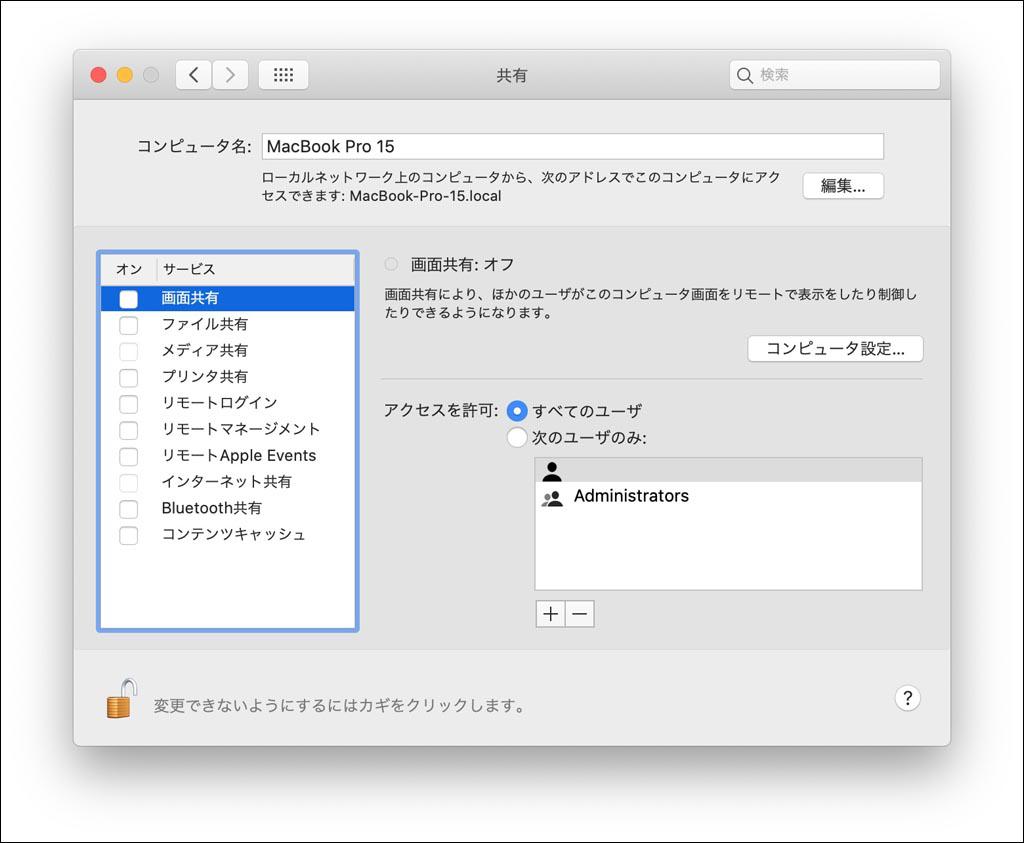
Task: Click the 編集... button
Action: [x=843, y=186]
